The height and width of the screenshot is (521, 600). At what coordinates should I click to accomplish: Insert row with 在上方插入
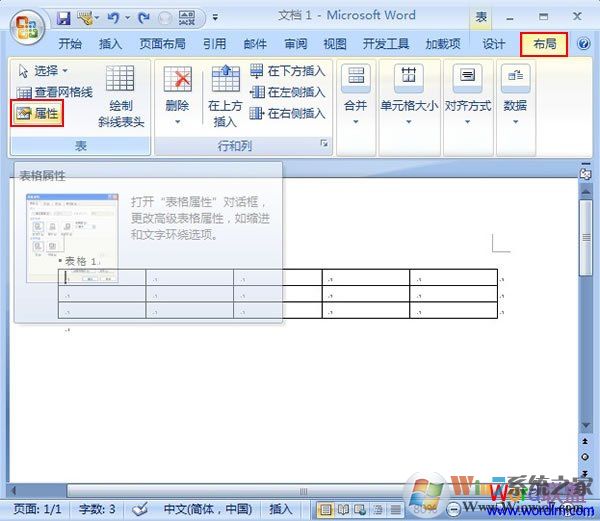click(225, 96)
